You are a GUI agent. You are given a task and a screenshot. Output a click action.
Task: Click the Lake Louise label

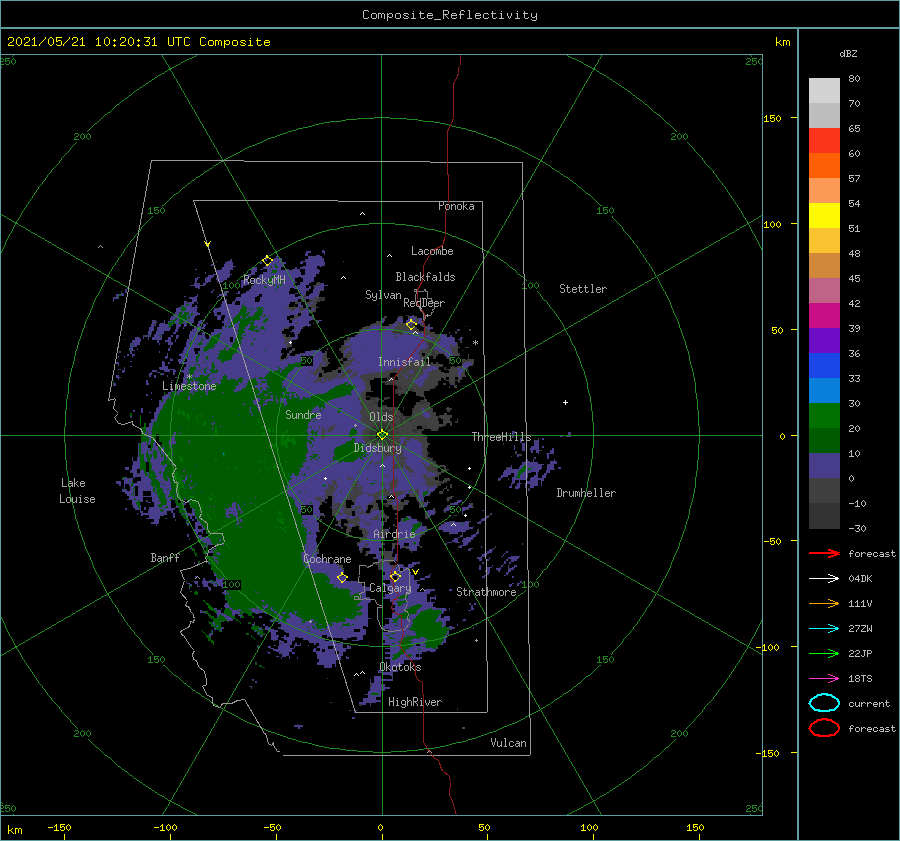tap(77, 491)
